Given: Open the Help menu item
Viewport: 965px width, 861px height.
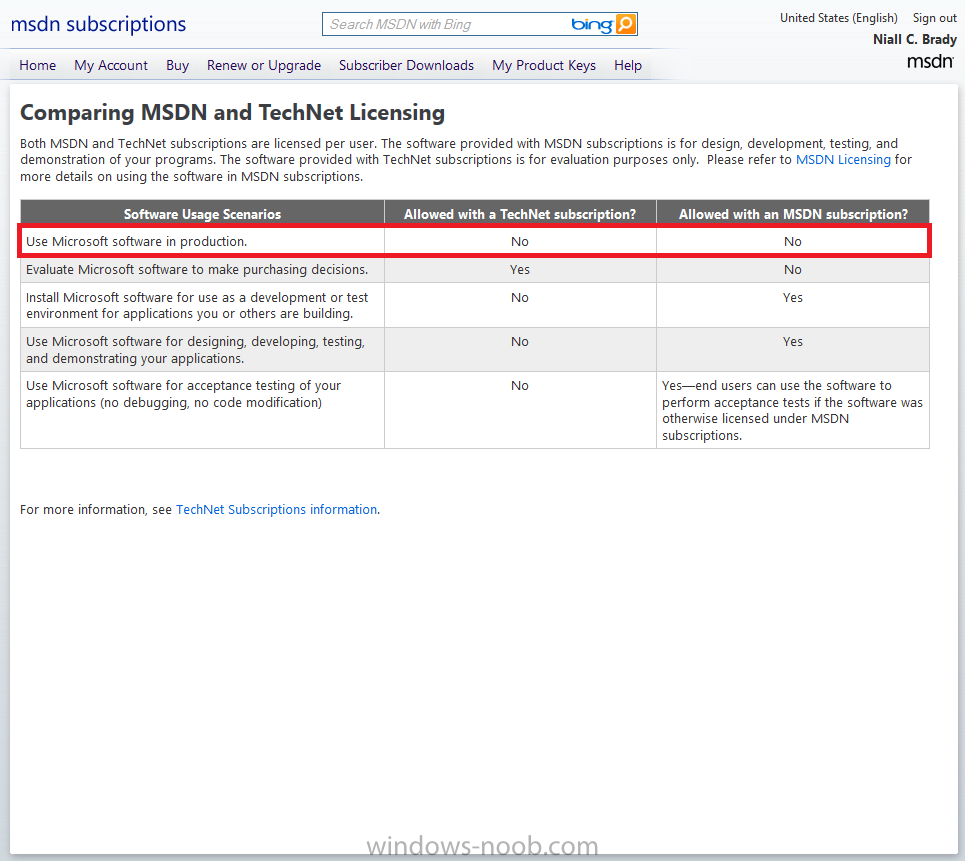Looking at the screenshot, I should point(628,65).
